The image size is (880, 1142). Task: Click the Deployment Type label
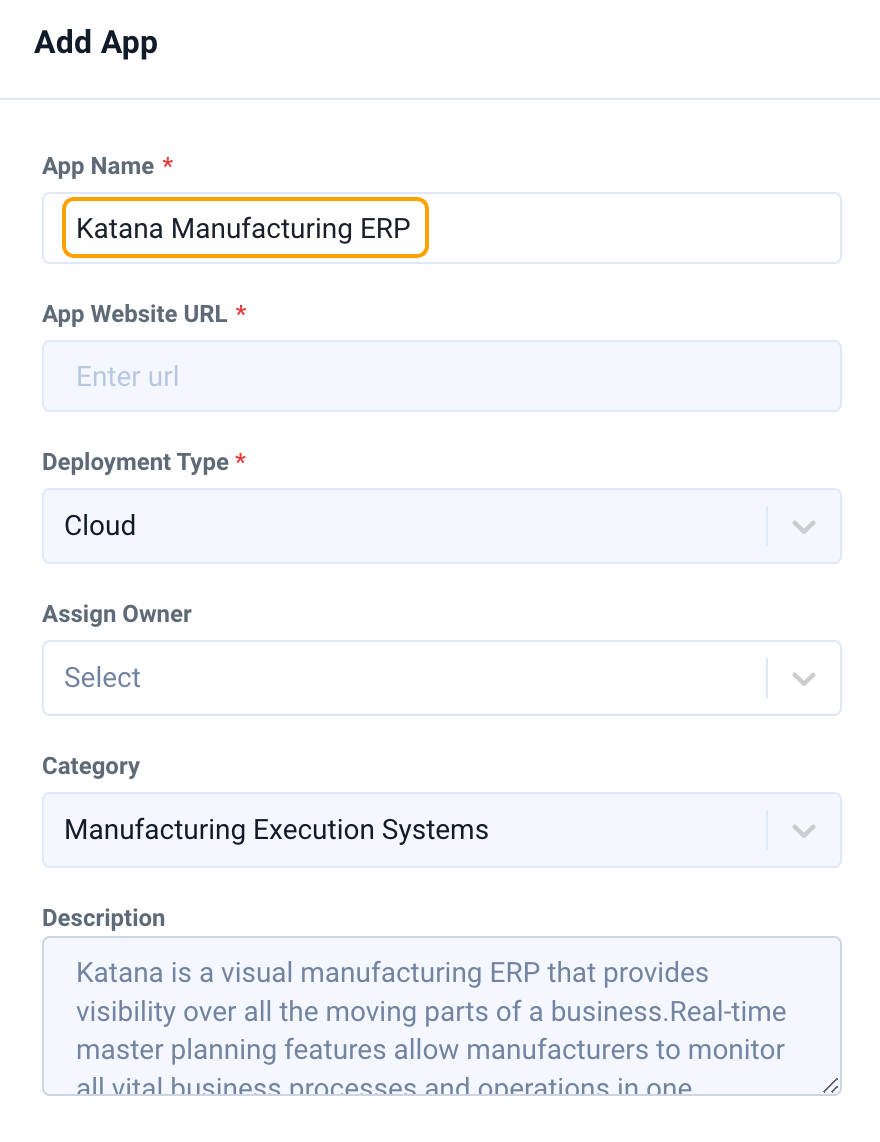[x=135, y=462]
